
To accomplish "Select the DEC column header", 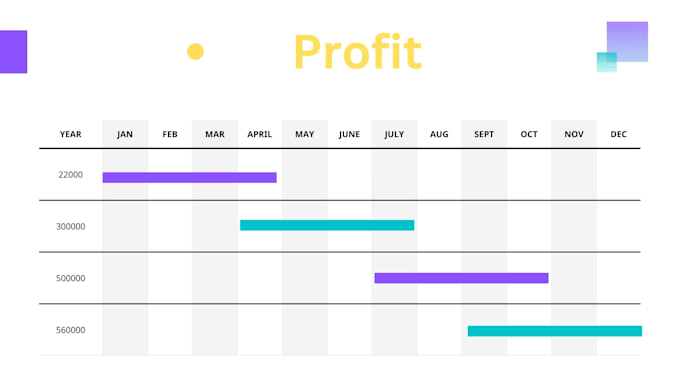I will coord(619,134).
